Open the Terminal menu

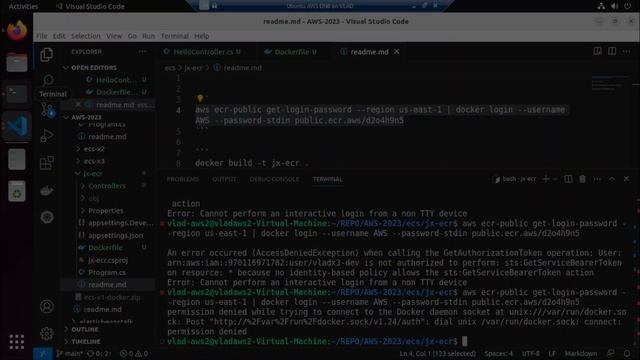pyautogui.click(x=175, y=36)
